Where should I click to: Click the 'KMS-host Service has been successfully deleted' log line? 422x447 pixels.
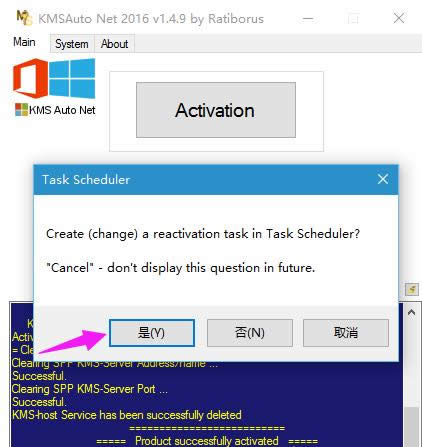(x=127, y=415)
